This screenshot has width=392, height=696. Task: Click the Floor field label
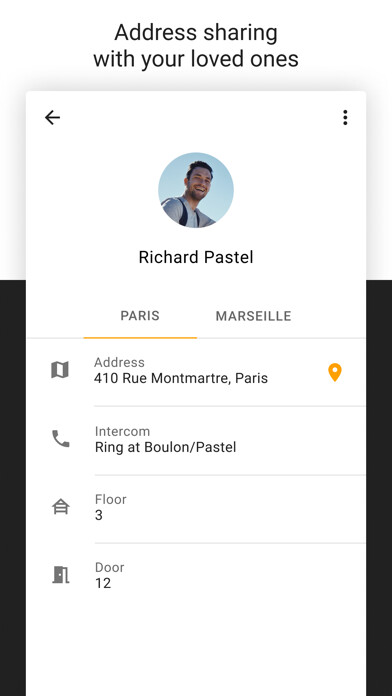[111, 499]
